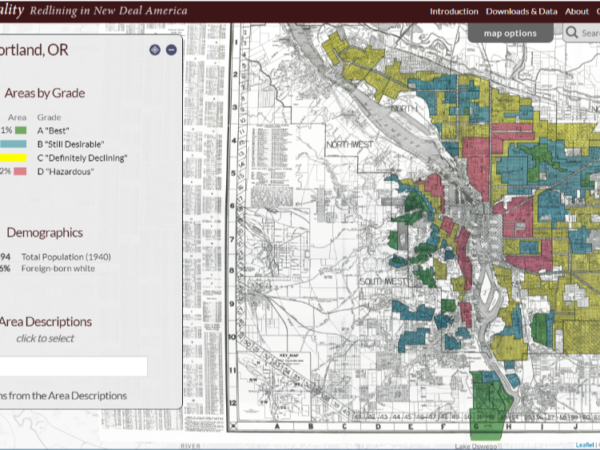Minimize the Portland, OR info panel
Viewport: 600px width, 450px height.
[171, 49]
